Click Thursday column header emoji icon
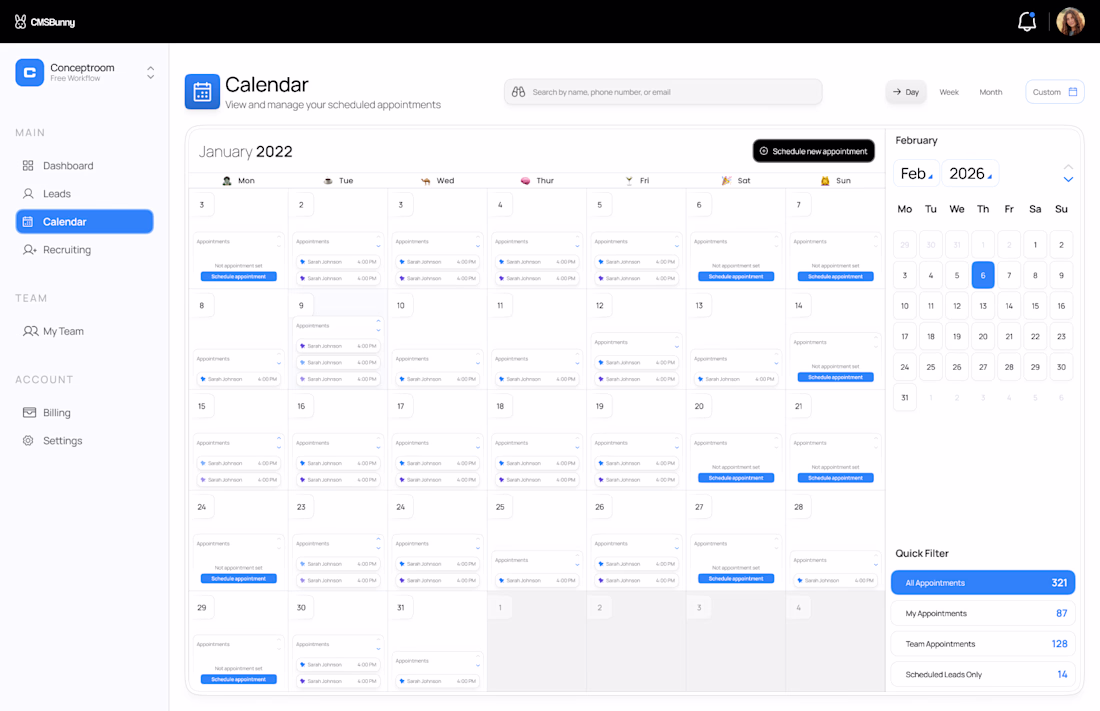 point(525,180)
